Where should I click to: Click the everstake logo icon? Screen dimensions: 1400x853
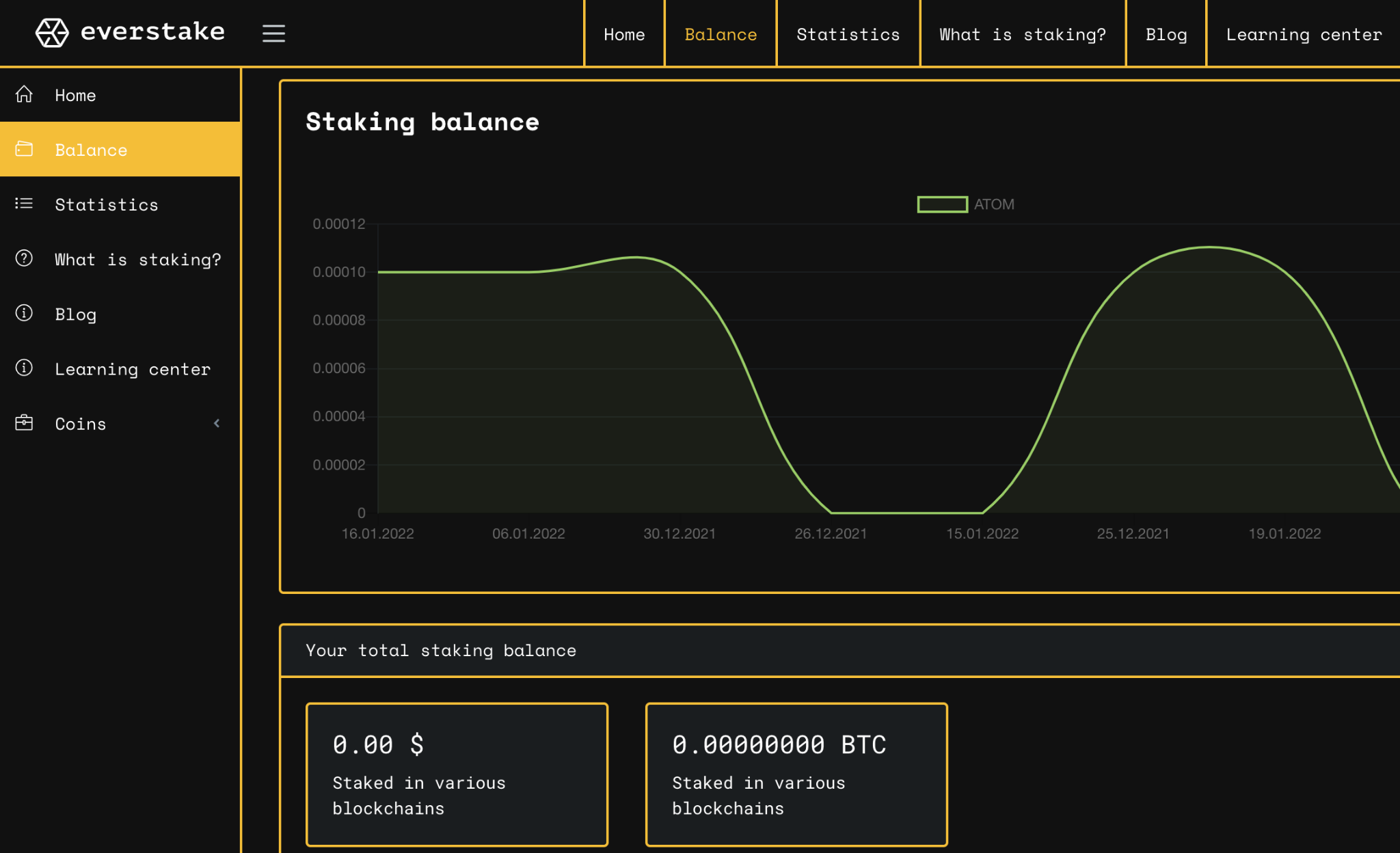[52, 32]
